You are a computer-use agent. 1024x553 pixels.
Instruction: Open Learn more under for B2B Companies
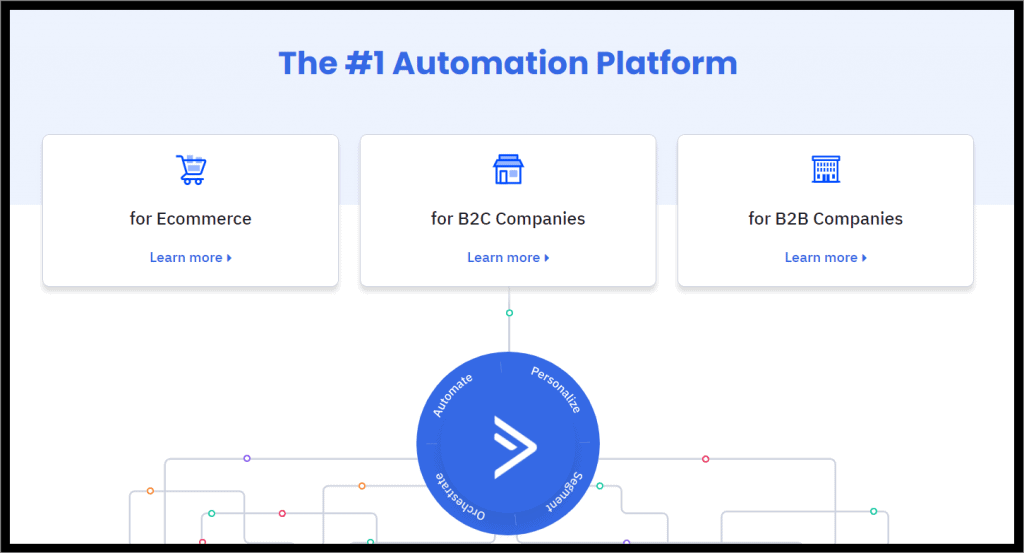click(x=825, y=257)
